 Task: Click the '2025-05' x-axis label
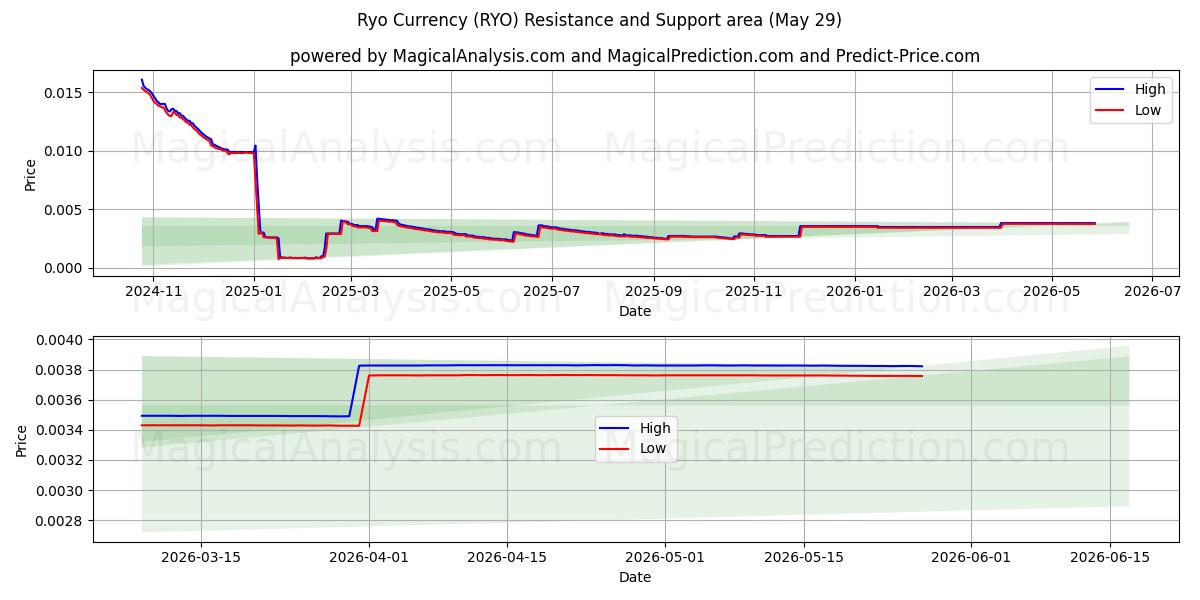click(451, 291)
